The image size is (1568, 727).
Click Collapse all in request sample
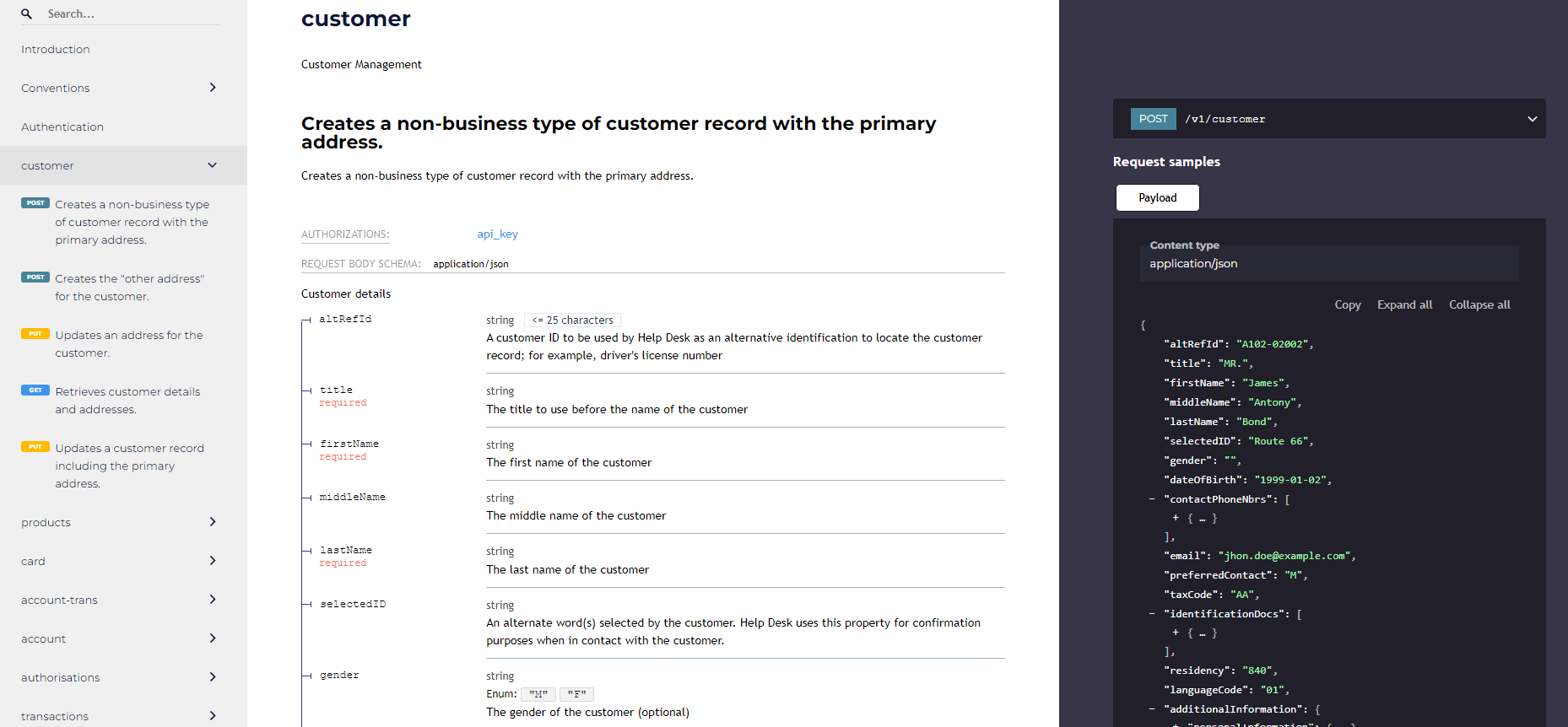tap(1479, 305)
